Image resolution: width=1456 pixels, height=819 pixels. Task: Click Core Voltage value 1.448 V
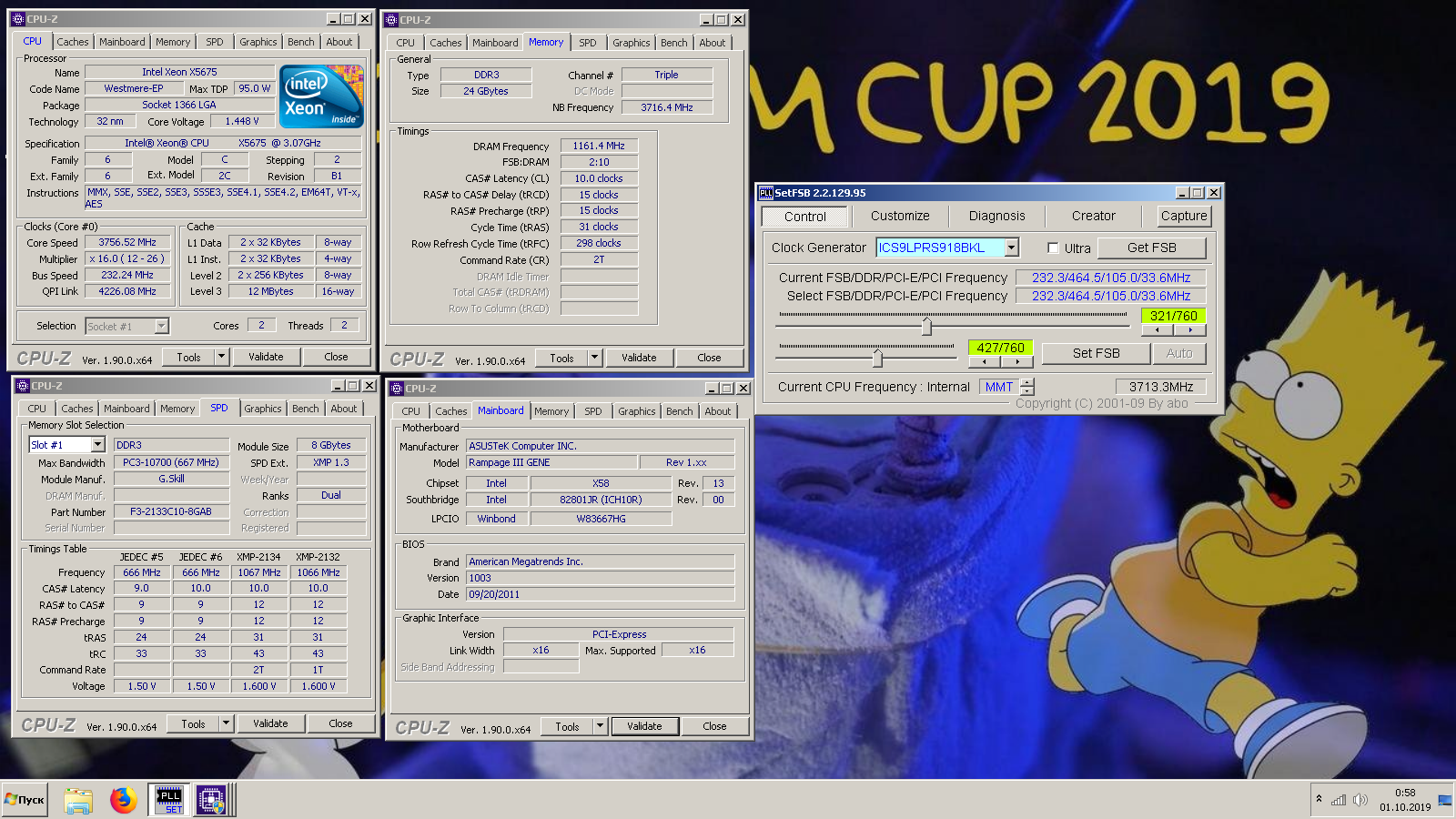(x=241, y=121)
